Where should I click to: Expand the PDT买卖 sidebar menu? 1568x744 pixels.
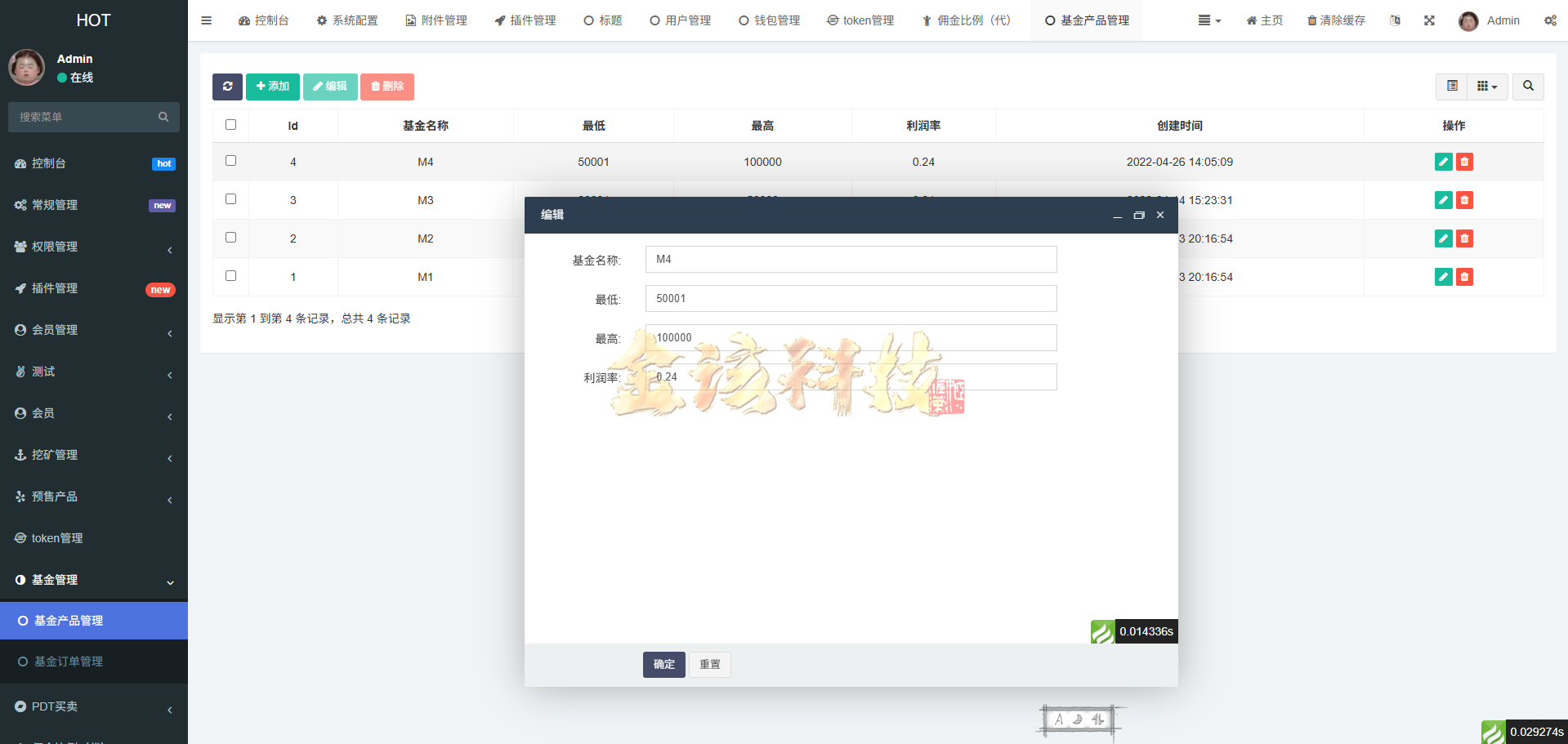pyautogui.click(x=94, y=706)
